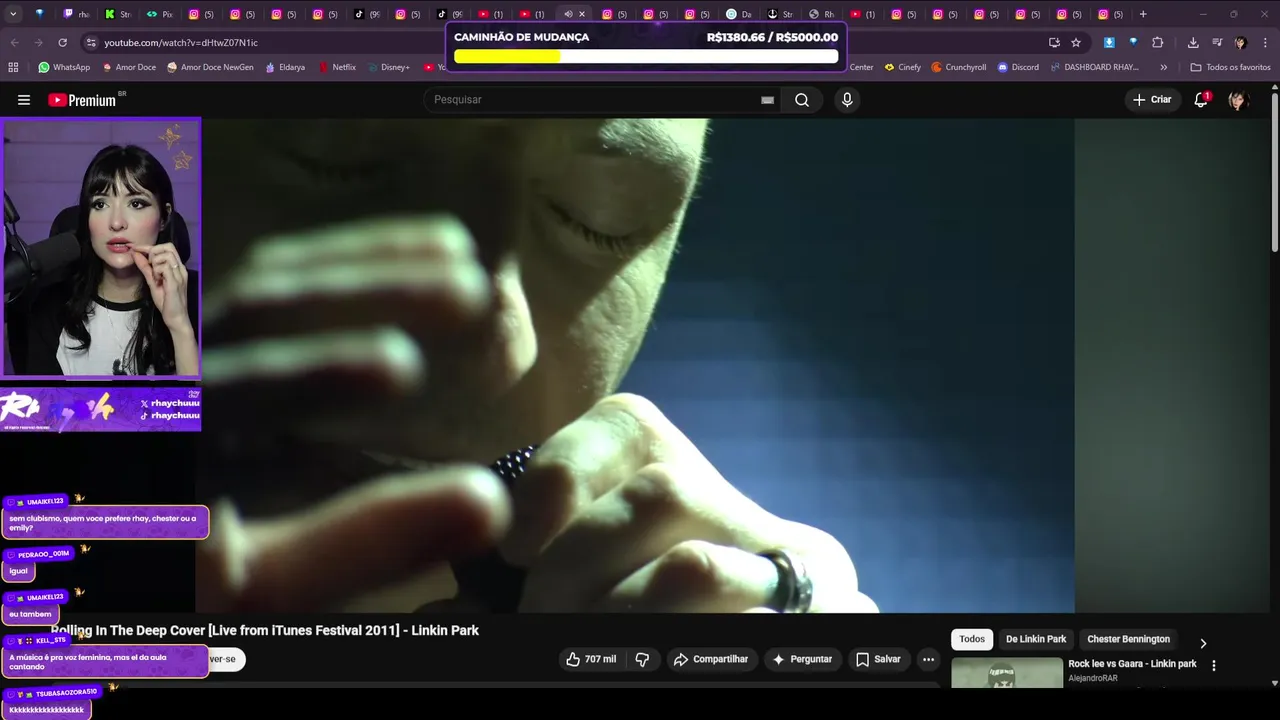1280x720 pixels.
Task: Open Crunchyroll bookmark
Action: pos(958,67)
